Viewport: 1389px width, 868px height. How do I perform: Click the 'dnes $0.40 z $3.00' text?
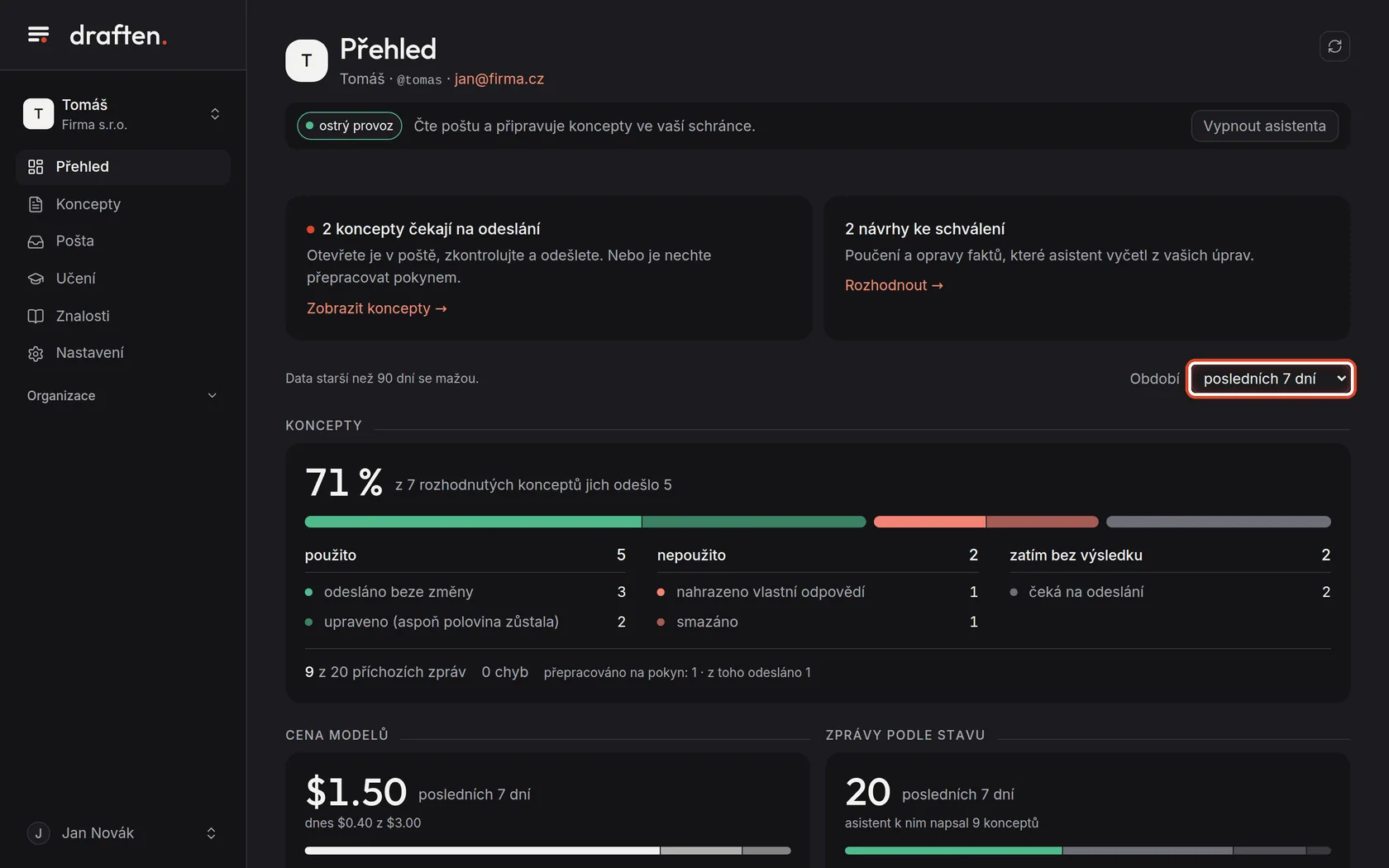[x=363, y=823]
